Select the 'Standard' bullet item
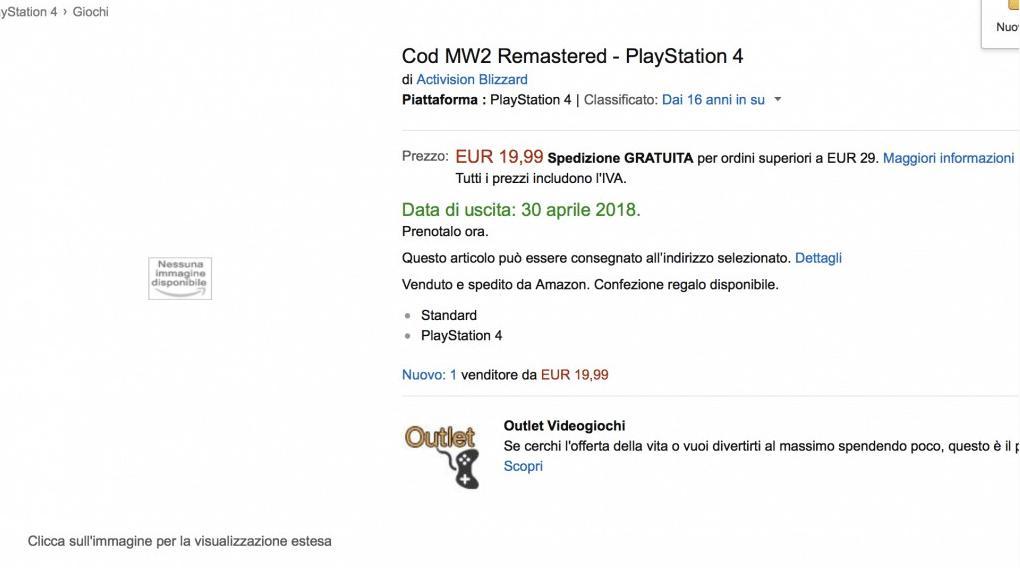Viewport: 1020px width, 568px height. point(449,315)
